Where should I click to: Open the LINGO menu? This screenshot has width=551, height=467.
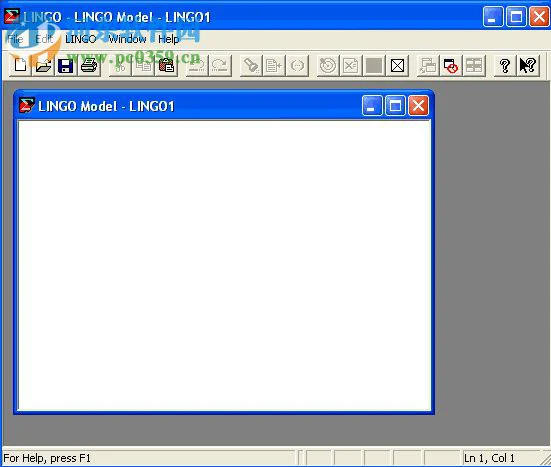coord(80,39)
